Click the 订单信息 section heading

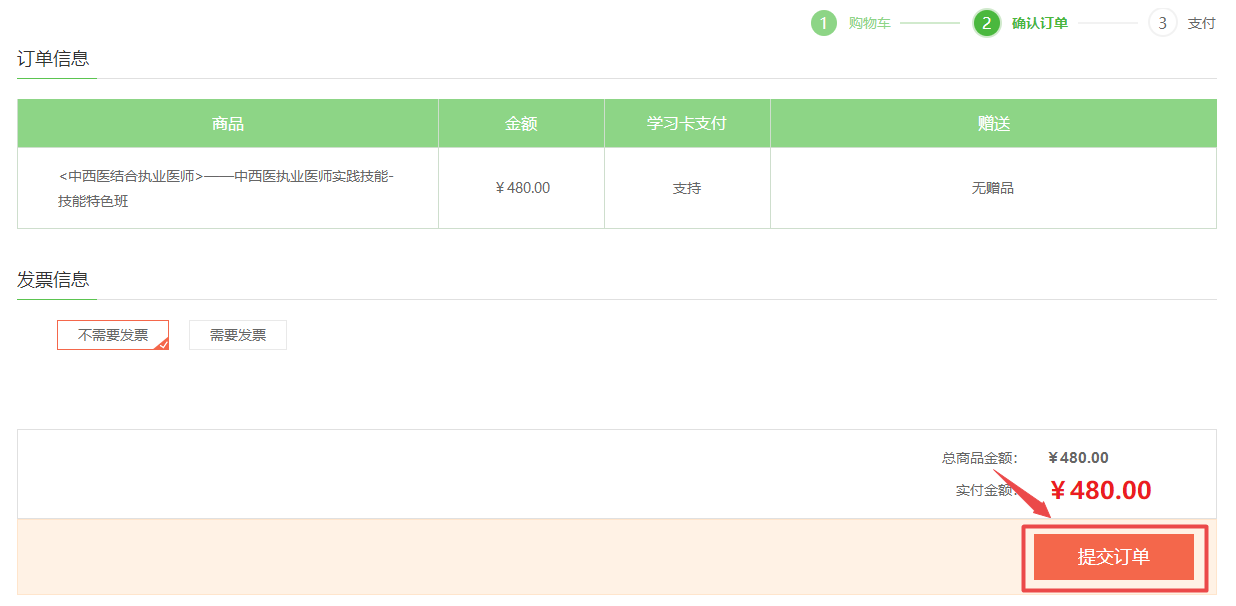[53, 58]
